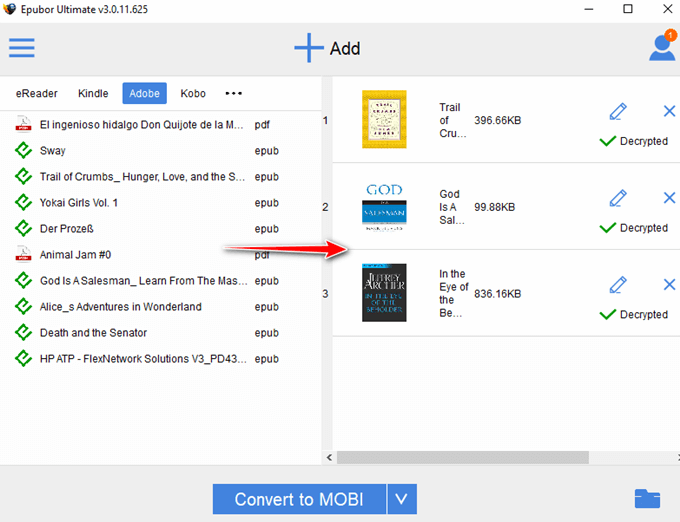Click the Add books button
Viewport: 680px width, 522px height.
[x=327, y=48]
